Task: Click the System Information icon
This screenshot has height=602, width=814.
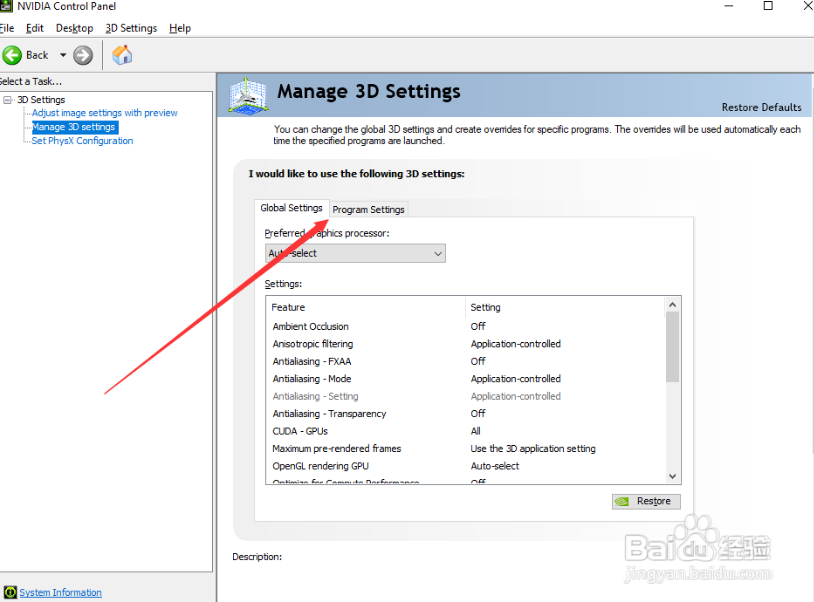Action: pyautogui.click(x=10, y=592)
